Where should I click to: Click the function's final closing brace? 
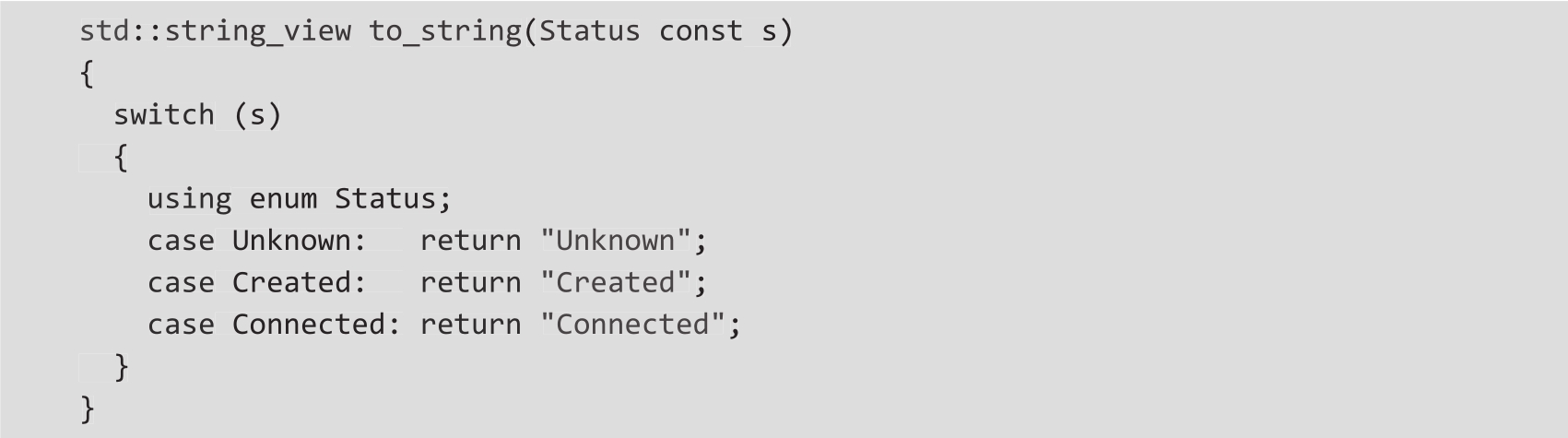pos(88,408)
